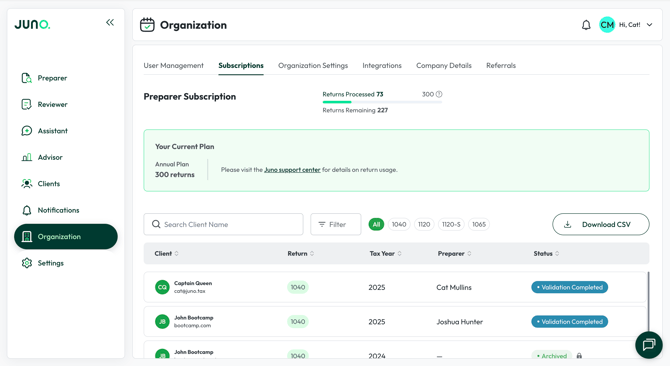Open the Filter dropdown
The width and height of the screenshot is (670, 366).
(x=335, y=224)
